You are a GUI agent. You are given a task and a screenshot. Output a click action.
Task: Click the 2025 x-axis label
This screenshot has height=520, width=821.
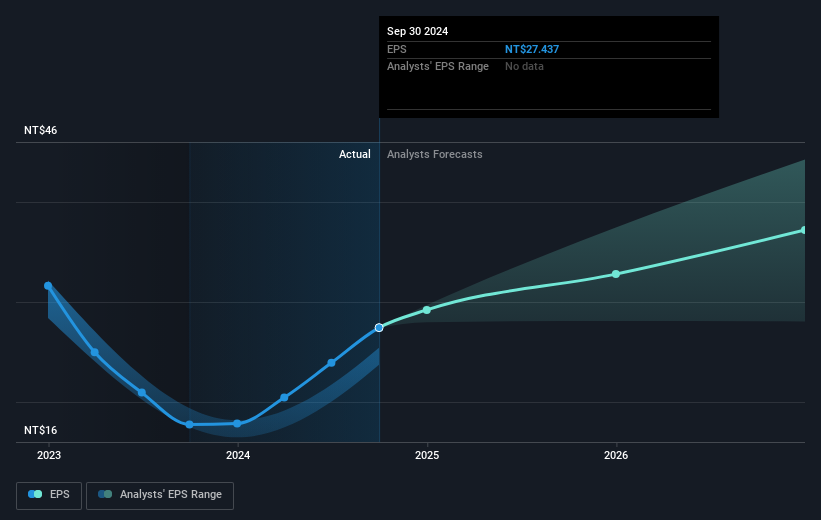(x=427, y=456)
